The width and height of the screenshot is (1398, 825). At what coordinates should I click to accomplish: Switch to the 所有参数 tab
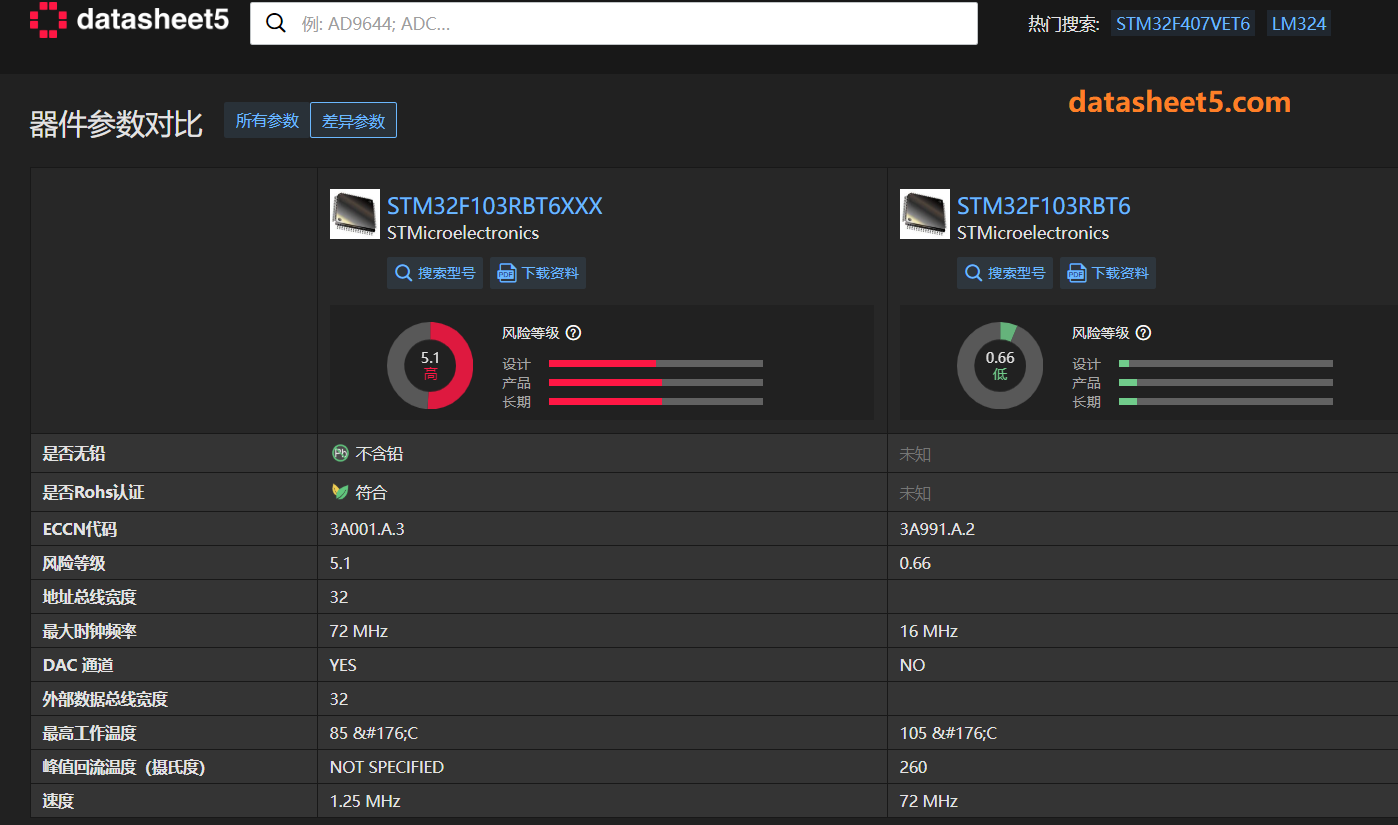pyautogui.click(x=267, y=121)
